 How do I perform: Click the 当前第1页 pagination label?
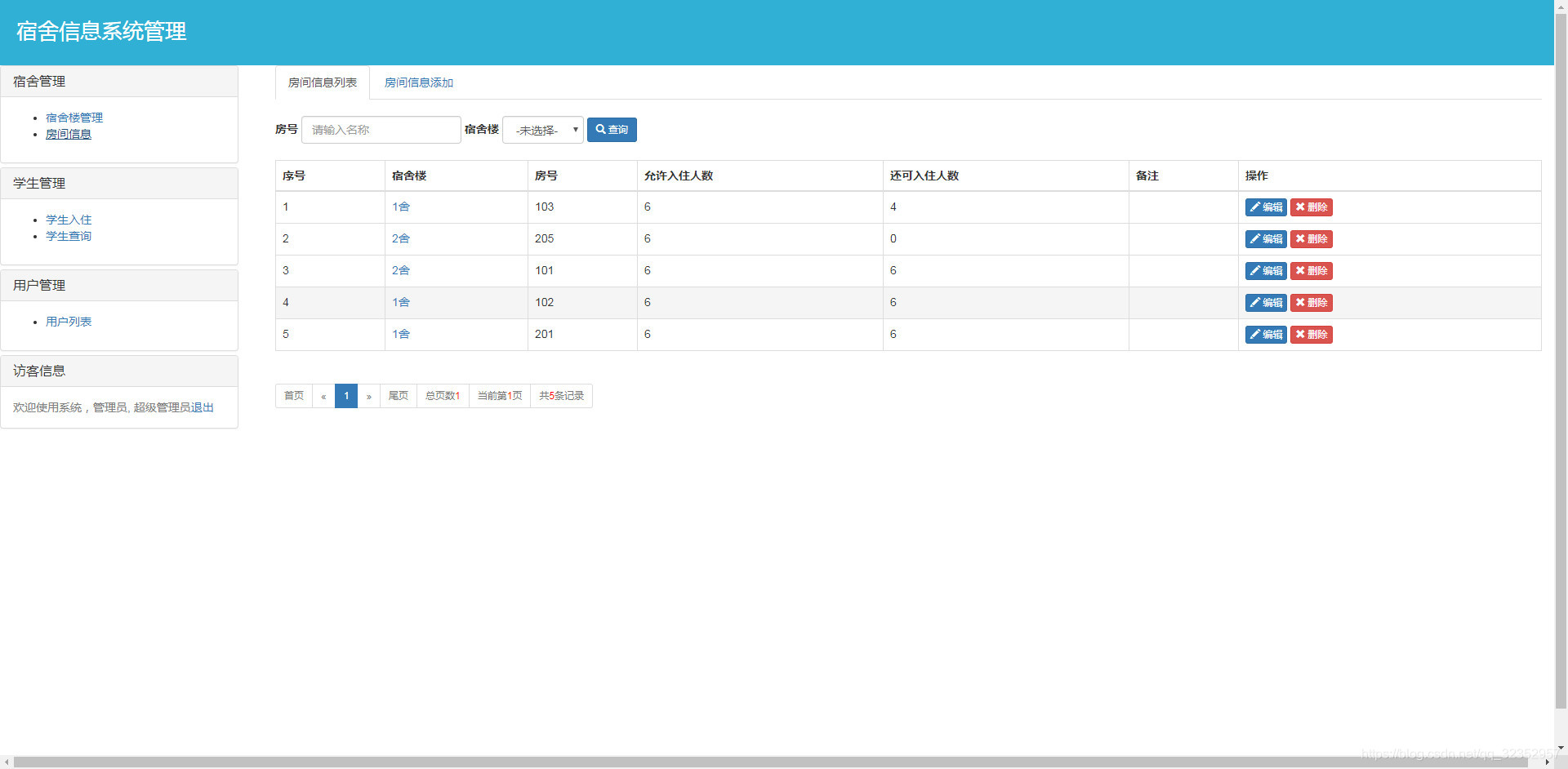coord(500,396)
